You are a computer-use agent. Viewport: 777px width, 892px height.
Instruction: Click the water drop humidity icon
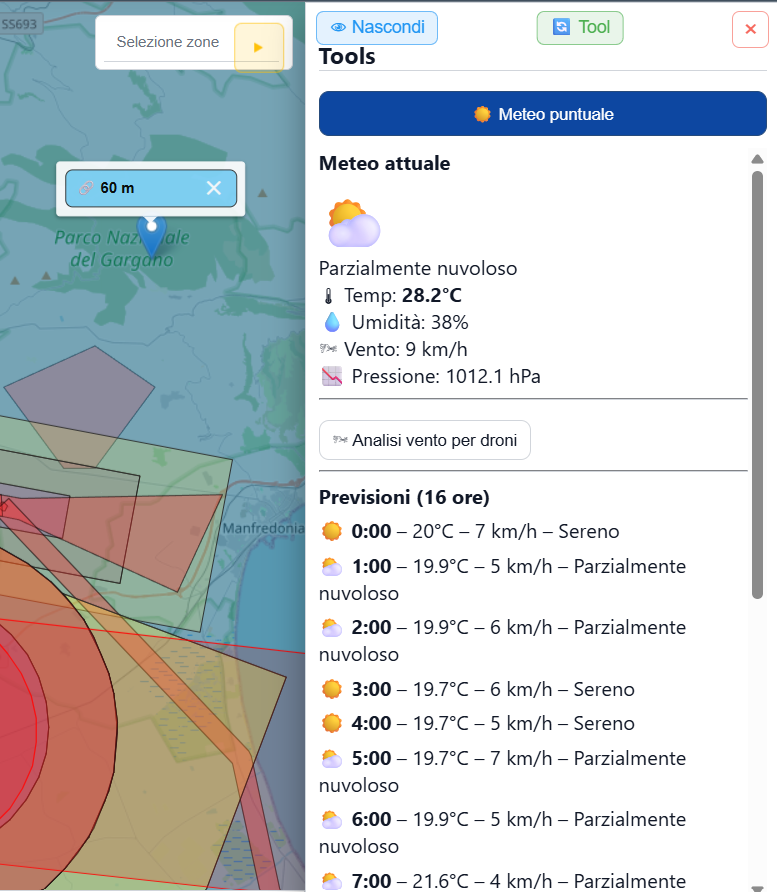click(x=332, y=323)
